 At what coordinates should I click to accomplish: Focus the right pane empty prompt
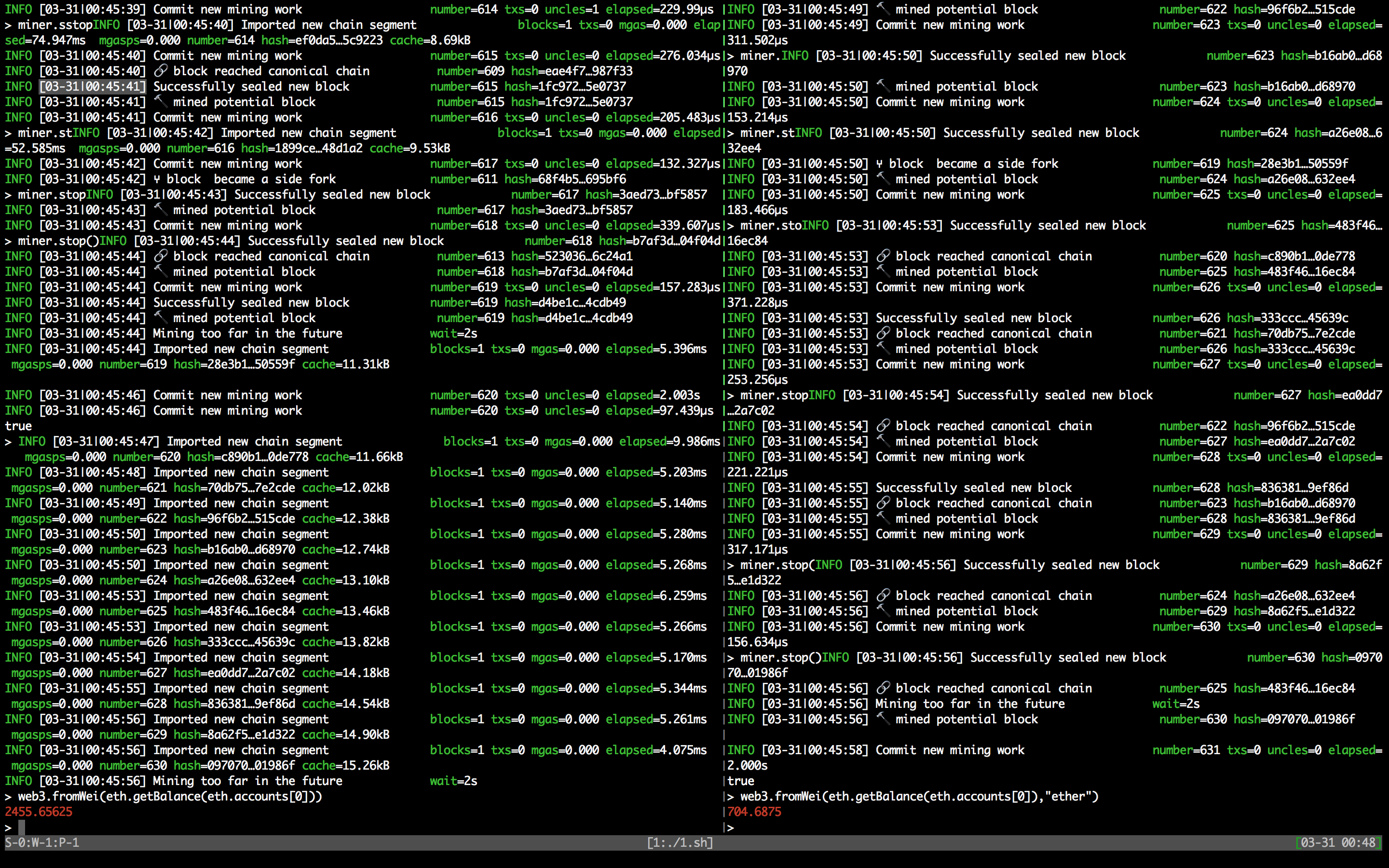740,827
